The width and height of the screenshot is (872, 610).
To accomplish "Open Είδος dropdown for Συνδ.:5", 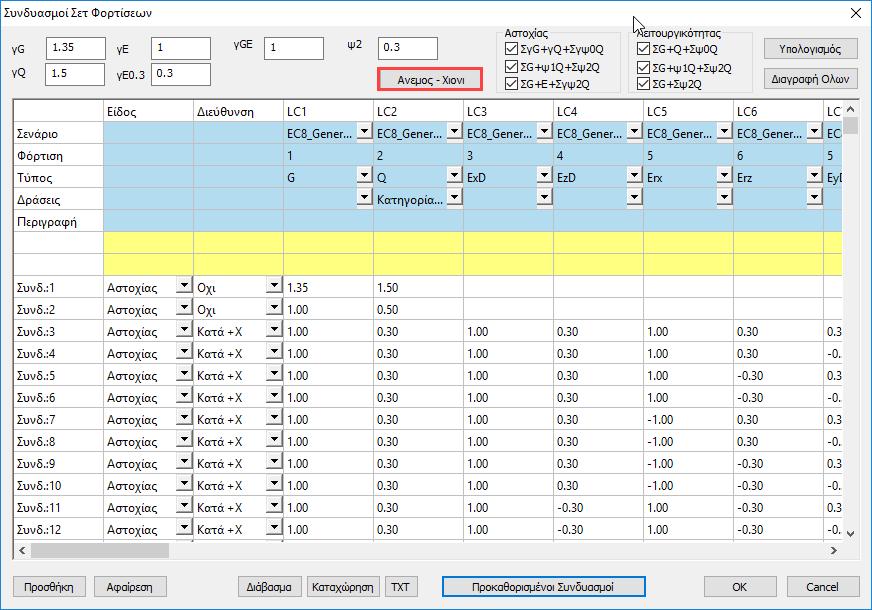I will click(184, 374).
